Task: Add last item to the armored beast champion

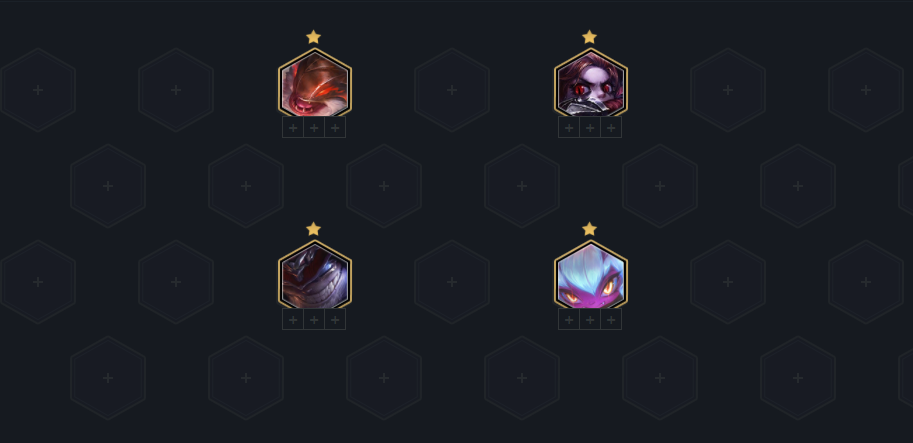Action: 335,320
